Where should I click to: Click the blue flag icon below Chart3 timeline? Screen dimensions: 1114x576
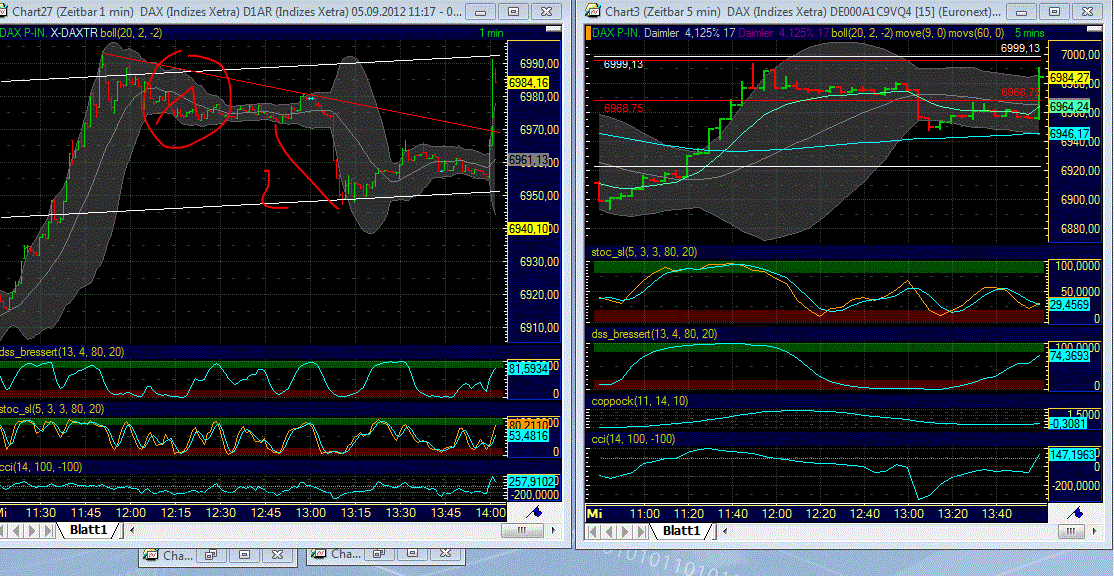coord(1077,510)
